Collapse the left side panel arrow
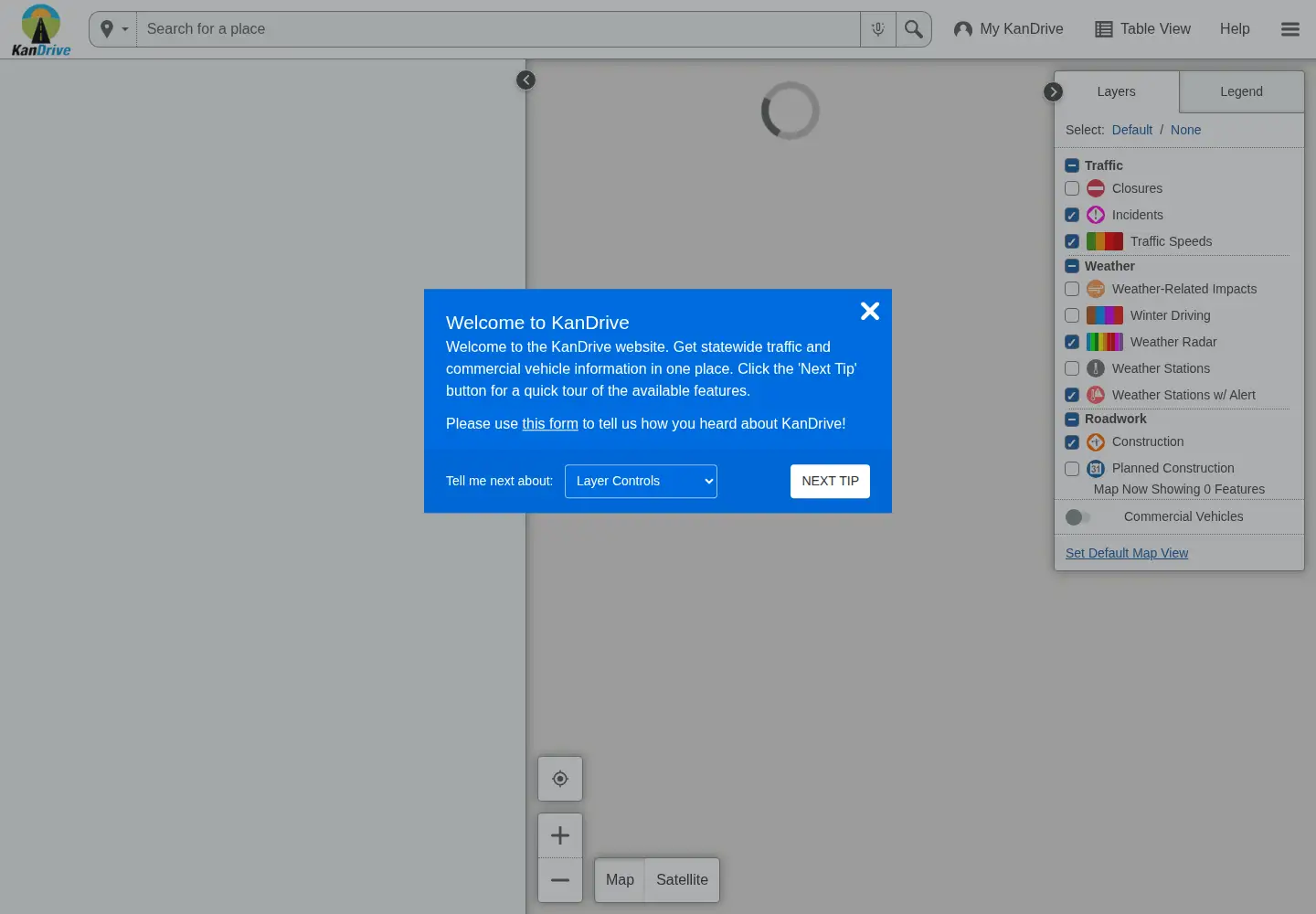Screen dimensions: 1316x914 525,80
